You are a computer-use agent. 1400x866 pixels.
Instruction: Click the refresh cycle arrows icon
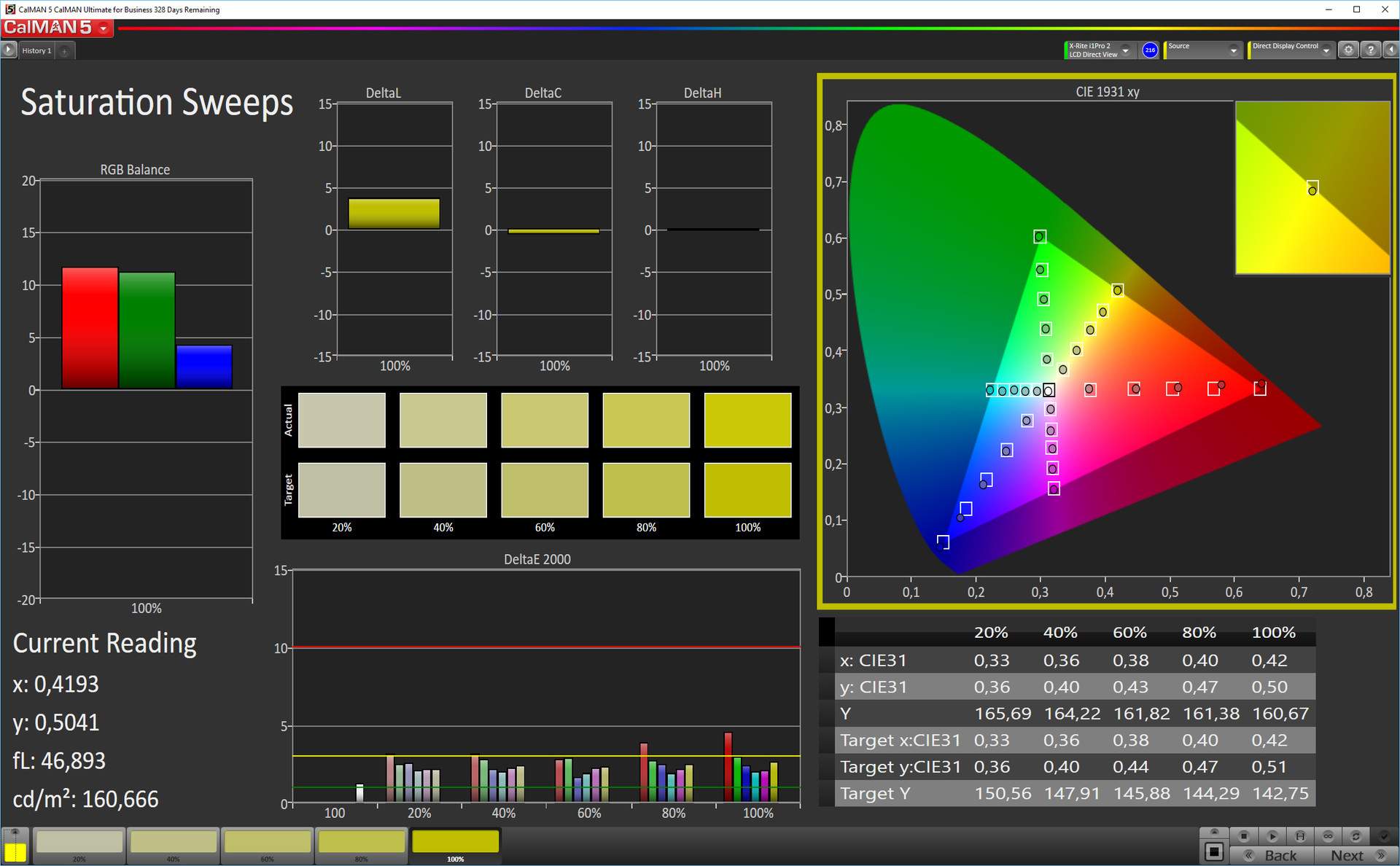1356,835
